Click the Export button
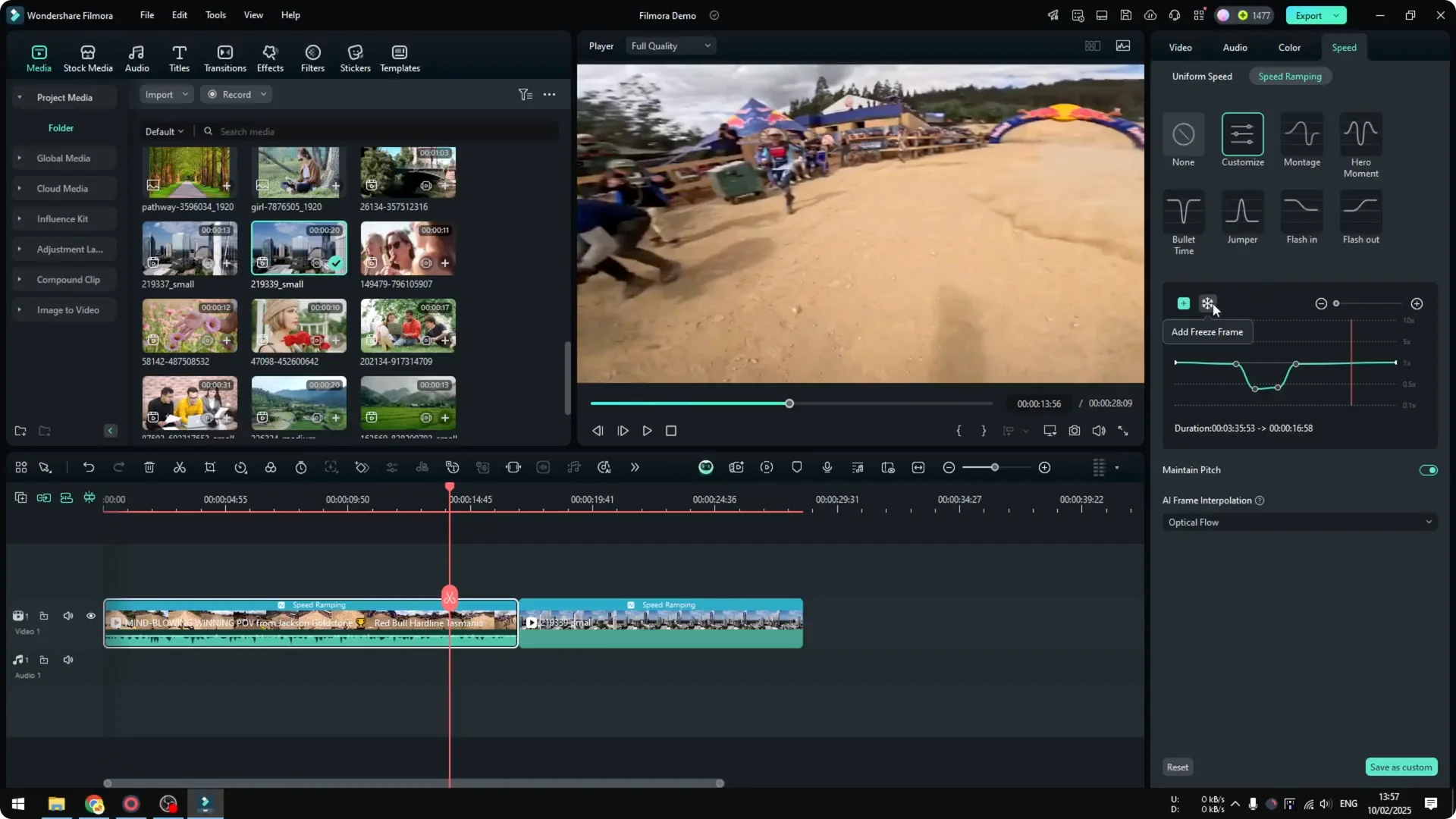This screenshot has width=1456, height=819. pos(1310,15)
